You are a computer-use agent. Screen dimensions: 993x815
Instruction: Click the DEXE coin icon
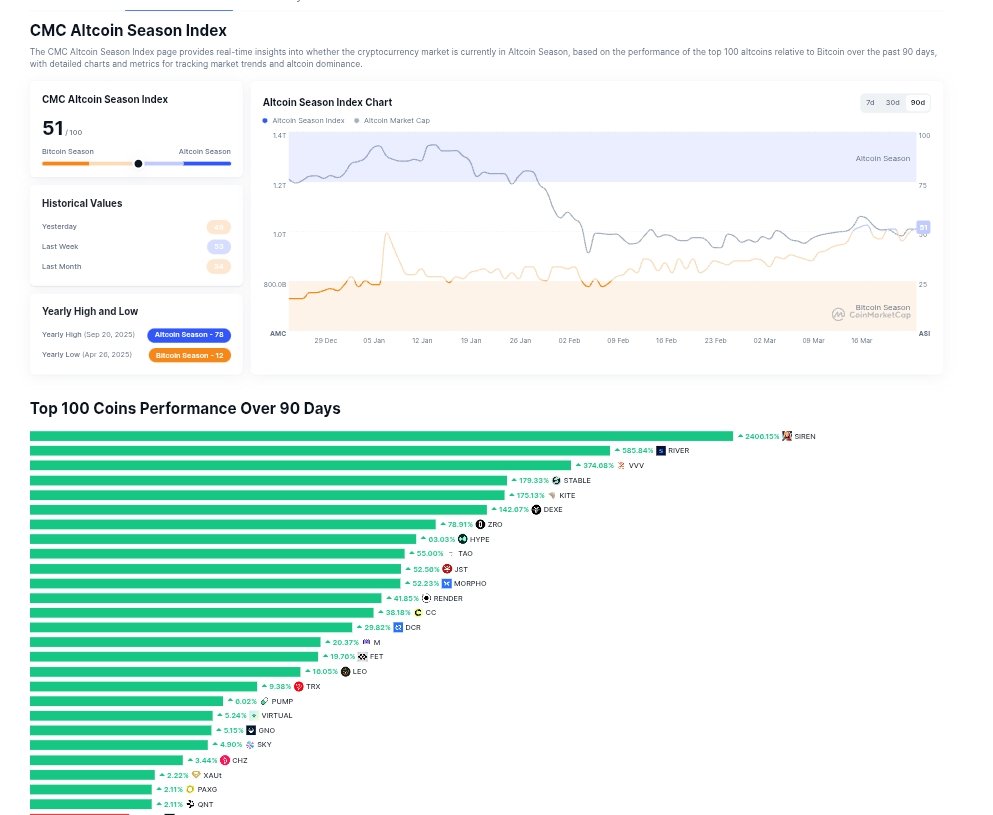pos(536,510)
